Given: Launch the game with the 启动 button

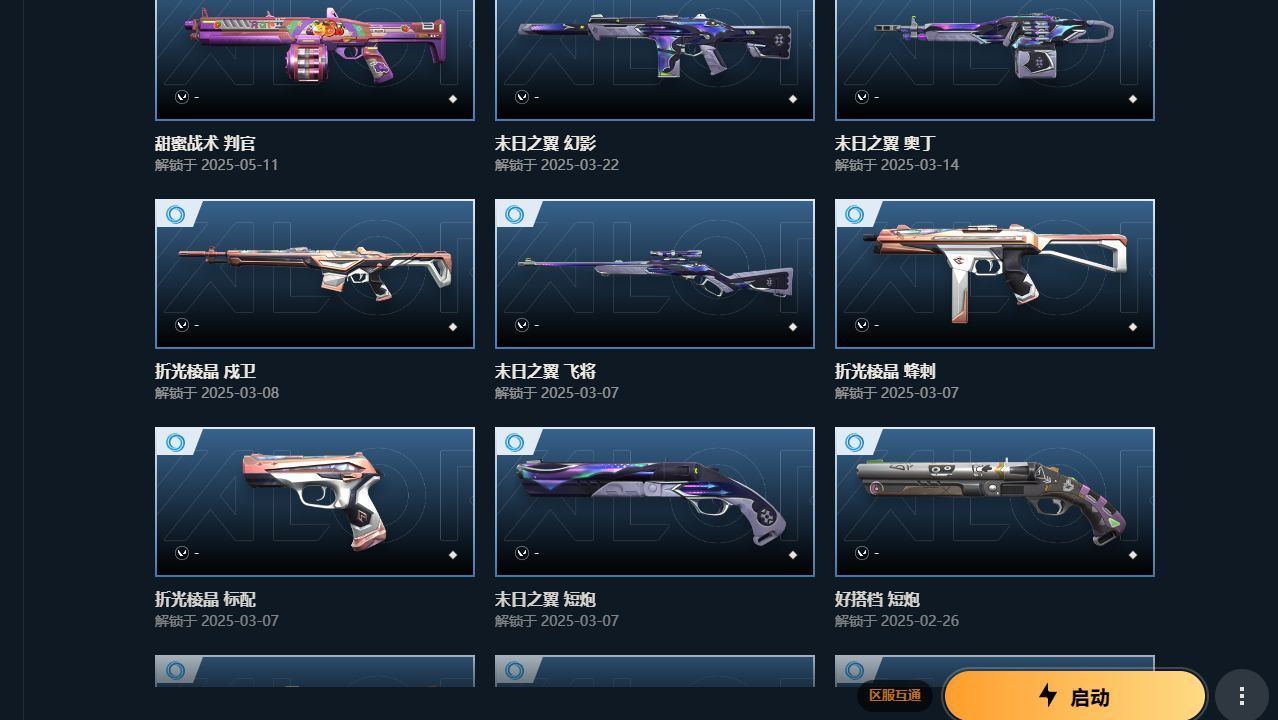Looking at the screenshot, I should tap(1075, 696).
